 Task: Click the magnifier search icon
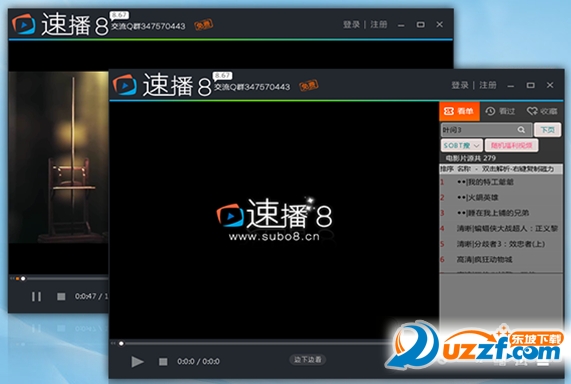(521, 130)
